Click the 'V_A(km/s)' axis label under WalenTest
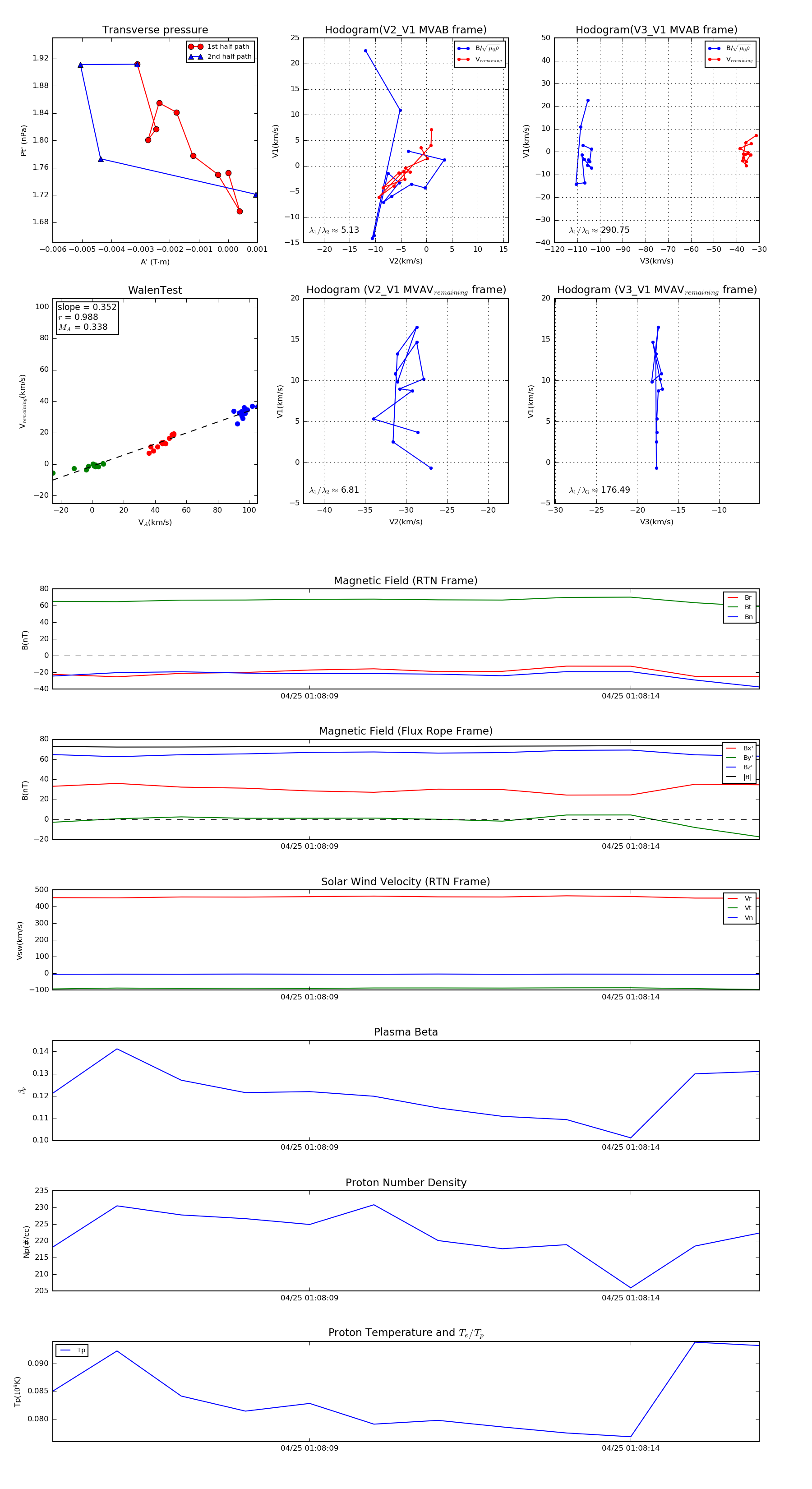The height and width of the screenshot is (1489, 812). click(155, 523)
